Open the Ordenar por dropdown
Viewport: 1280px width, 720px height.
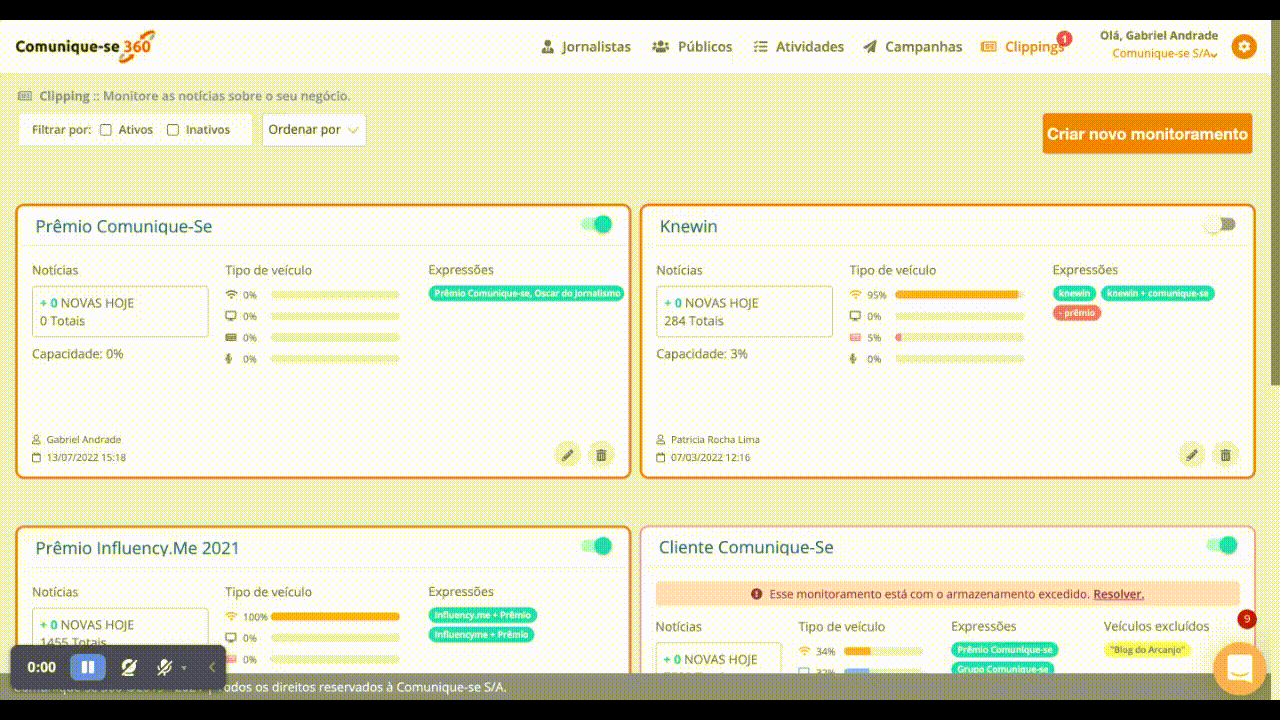click(314, 130)
